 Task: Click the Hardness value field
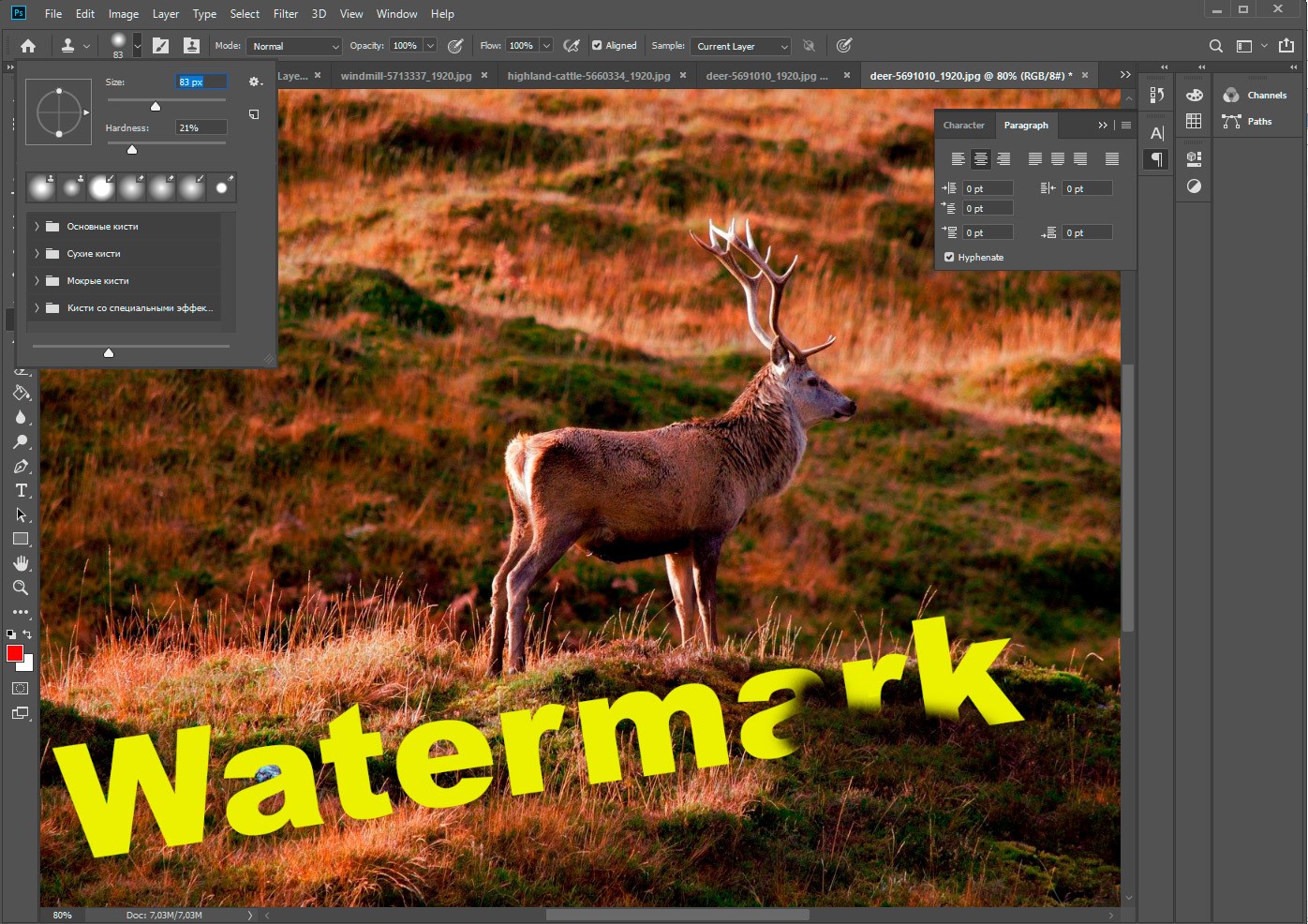point(201,127)
